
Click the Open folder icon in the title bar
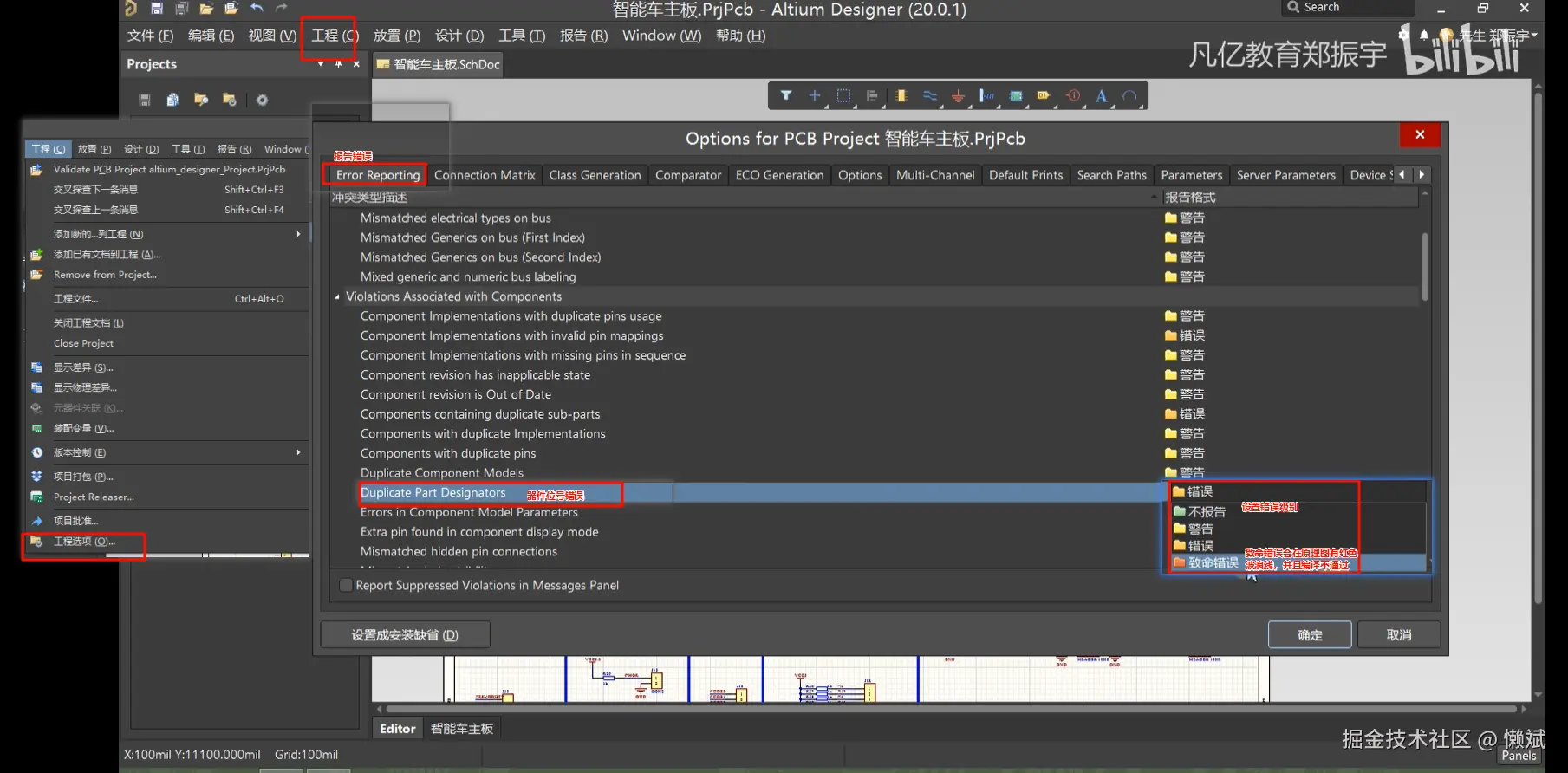pos(206,8)
